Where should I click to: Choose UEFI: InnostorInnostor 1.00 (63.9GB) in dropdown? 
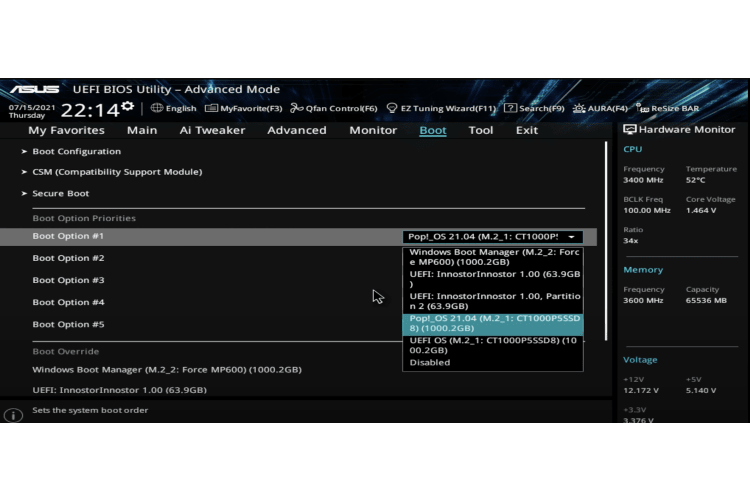click(x=493, y=279)
